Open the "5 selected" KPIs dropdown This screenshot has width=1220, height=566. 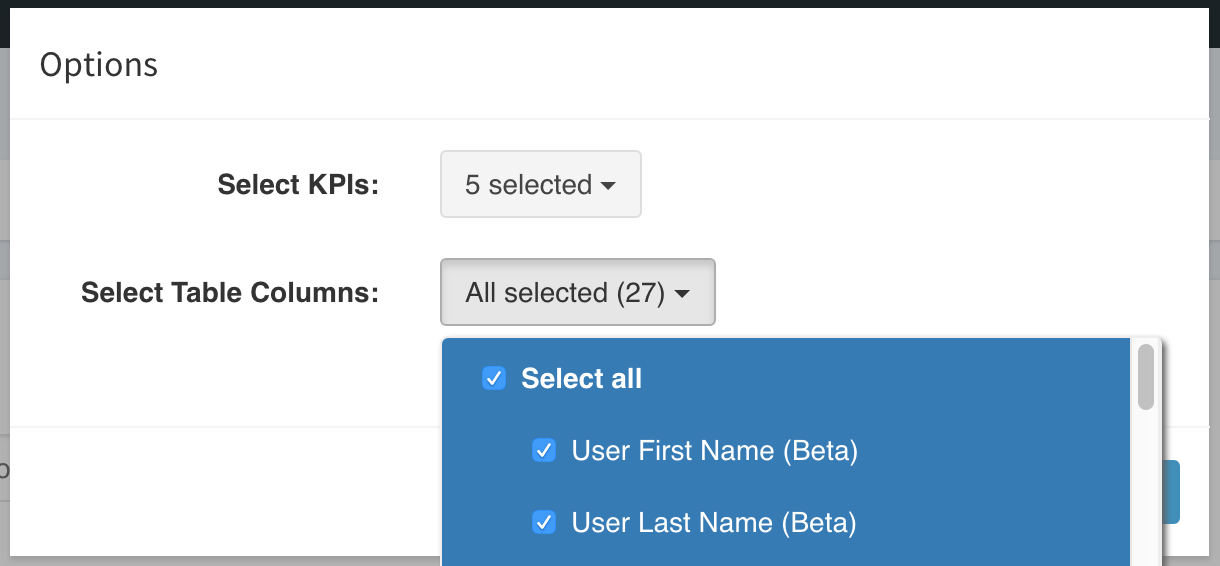click(540, 184)
